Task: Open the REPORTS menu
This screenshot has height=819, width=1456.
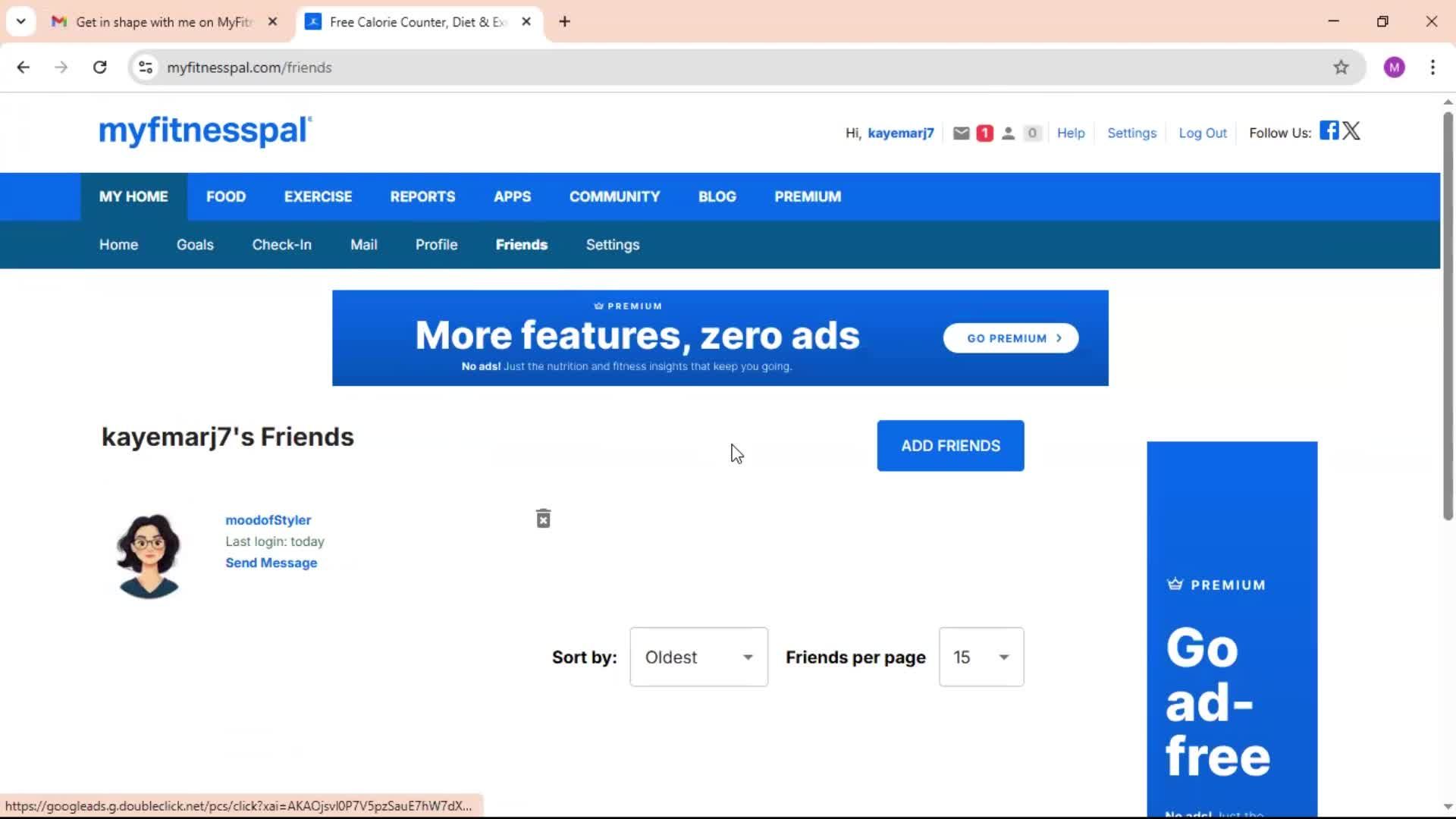Action: pos(422,196)
